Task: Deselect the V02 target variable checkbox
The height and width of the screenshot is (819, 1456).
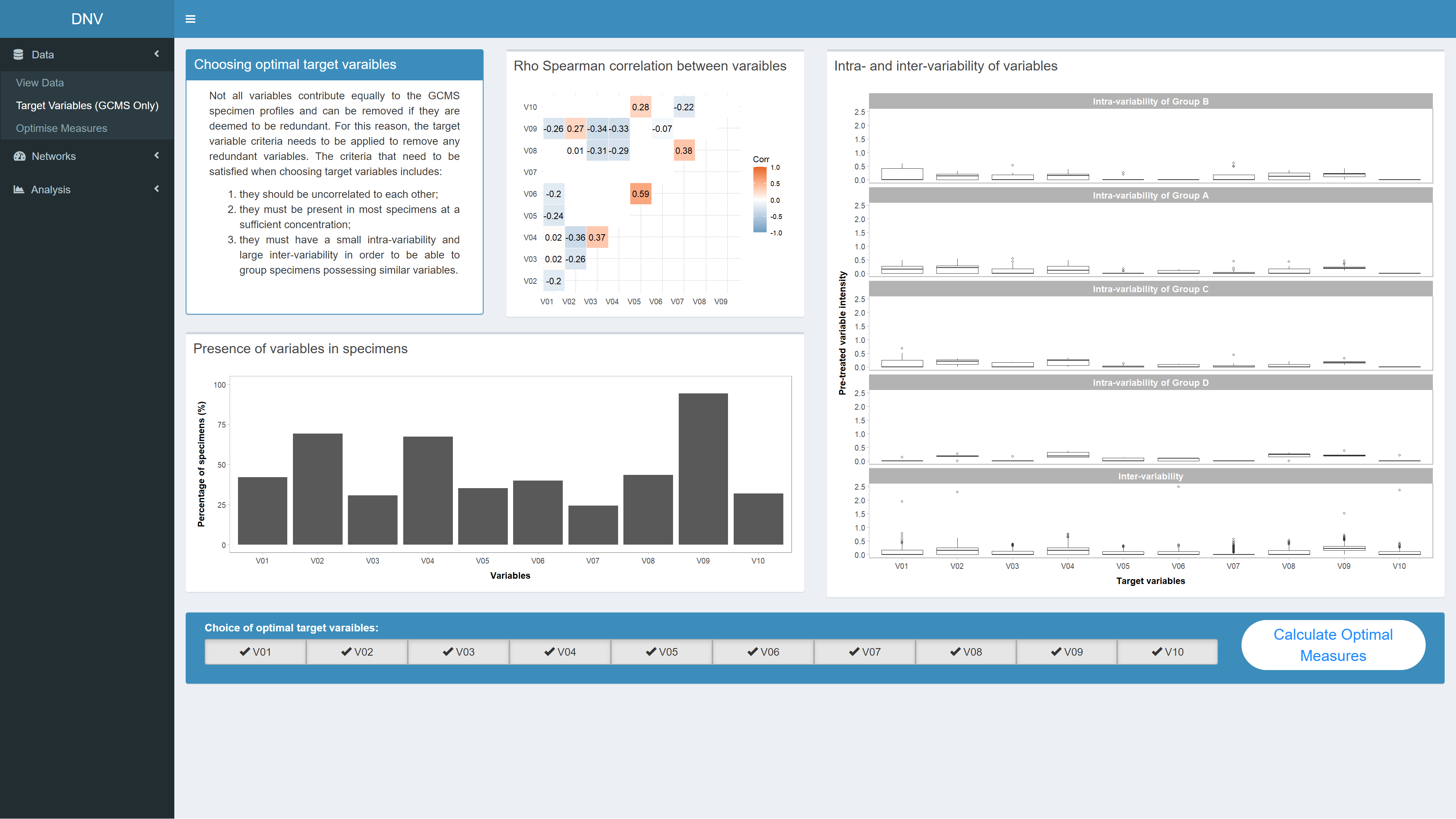Action: point(357,652)
